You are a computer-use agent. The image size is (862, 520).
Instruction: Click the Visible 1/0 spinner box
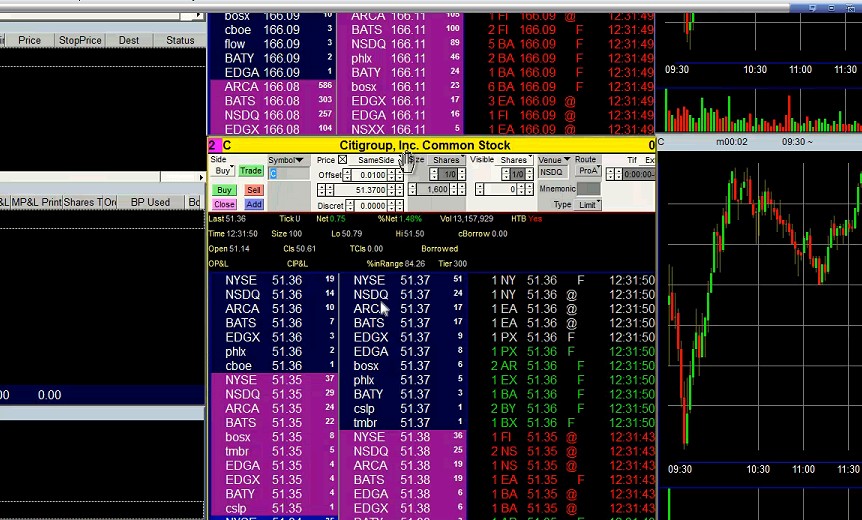(x=517, y=174)
